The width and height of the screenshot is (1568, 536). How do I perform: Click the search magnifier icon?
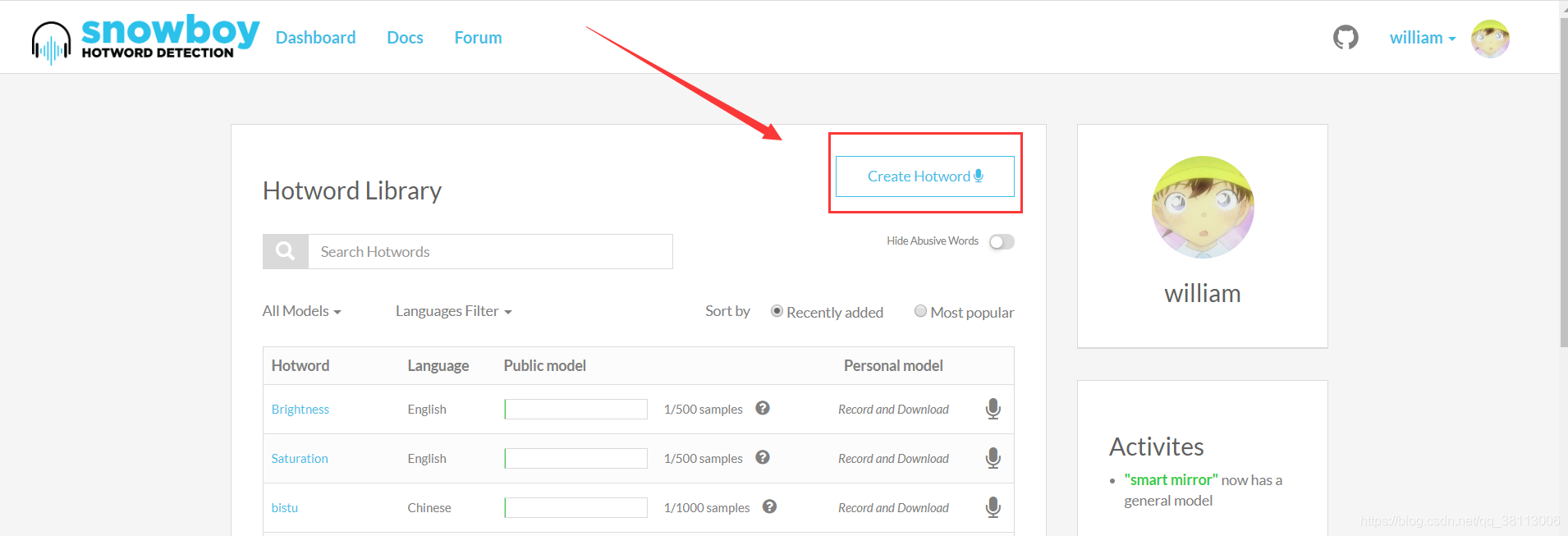click(x=285, y=251)
